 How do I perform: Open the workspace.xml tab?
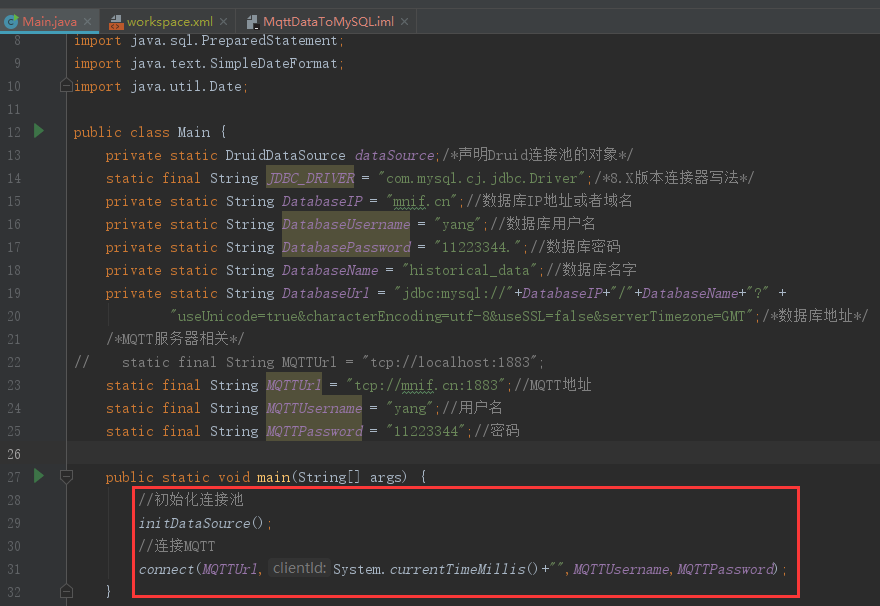coord(169,22)
